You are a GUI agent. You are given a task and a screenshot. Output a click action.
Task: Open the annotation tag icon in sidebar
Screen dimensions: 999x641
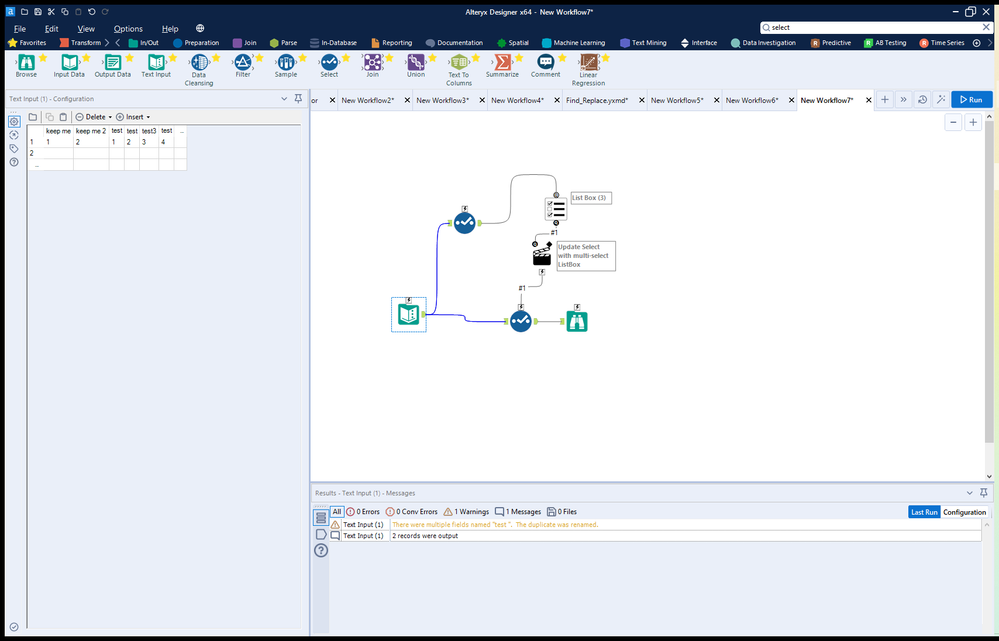(x=14, y=148)
